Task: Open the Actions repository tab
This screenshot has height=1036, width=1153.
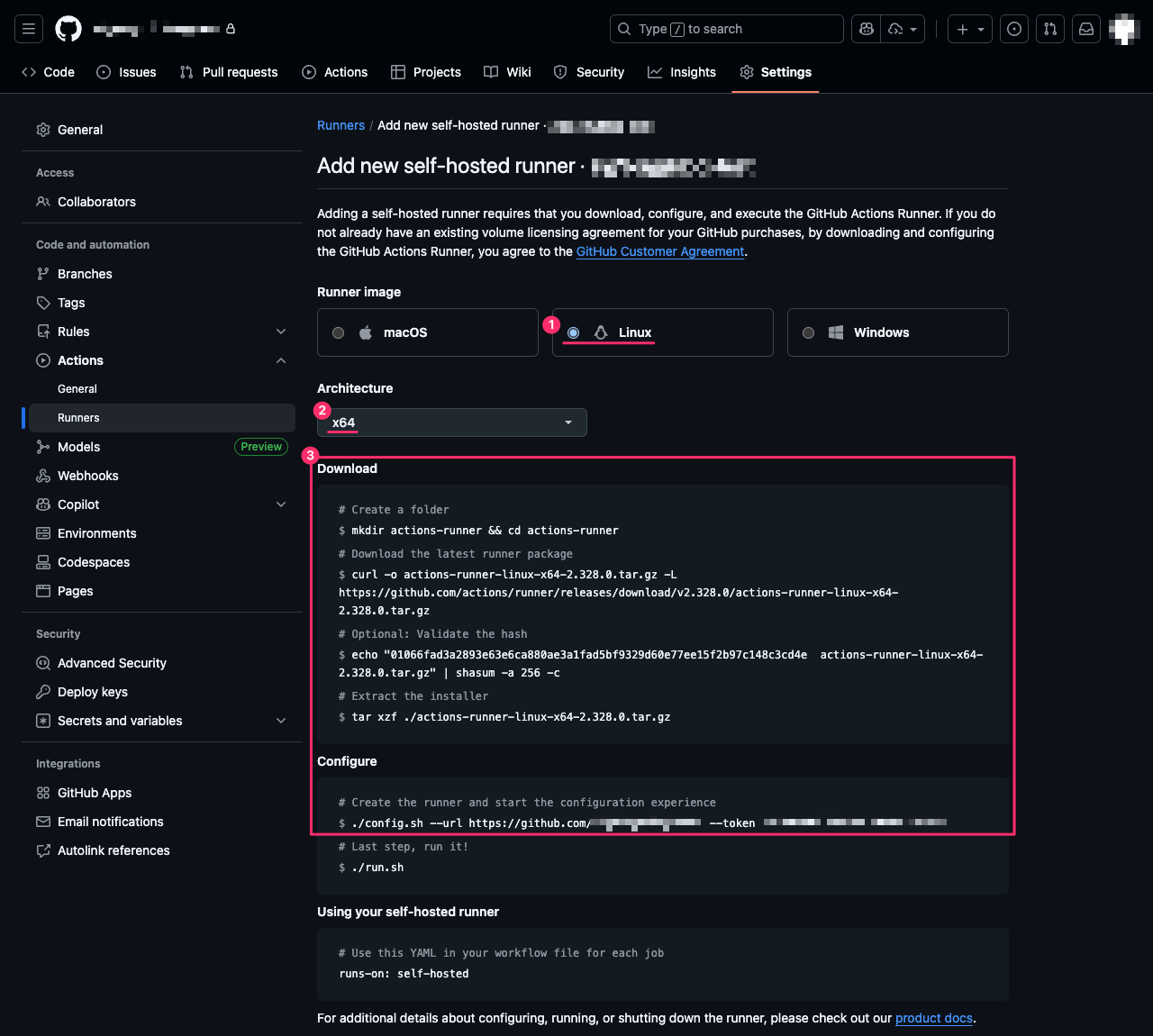Action: click(335, 72)
